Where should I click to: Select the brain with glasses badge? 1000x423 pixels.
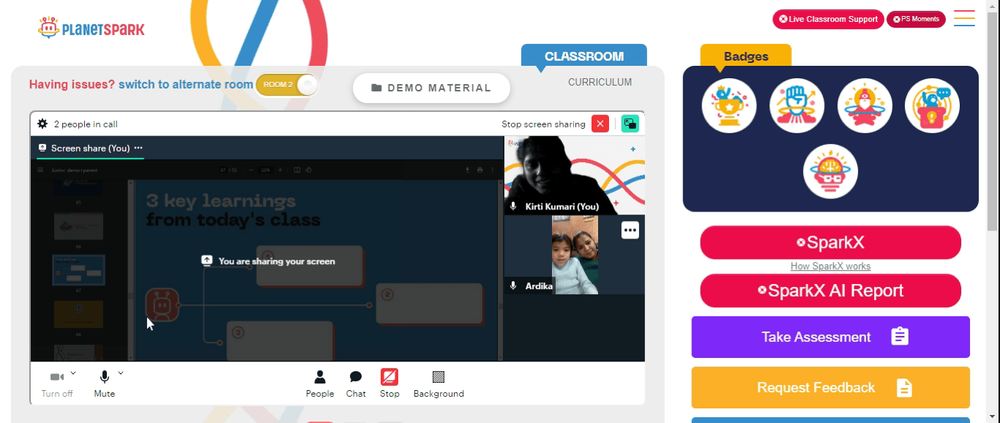click(x=830, y=172)
